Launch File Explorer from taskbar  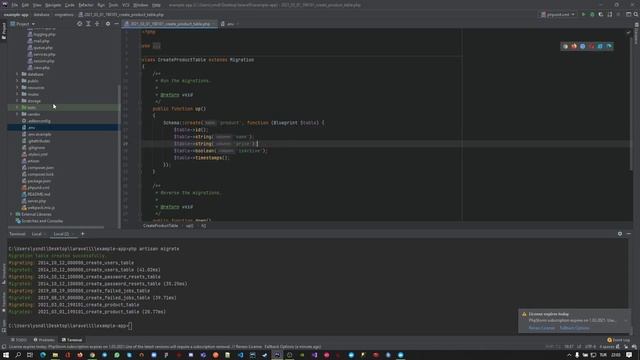pos(55,355)
